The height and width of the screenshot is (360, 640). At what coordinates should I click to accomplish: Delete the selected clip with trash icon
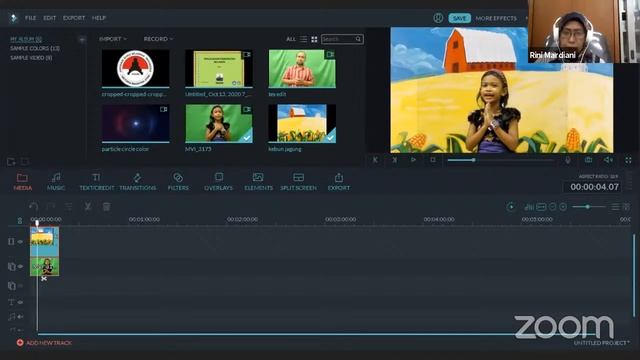[x=107, y=207]
